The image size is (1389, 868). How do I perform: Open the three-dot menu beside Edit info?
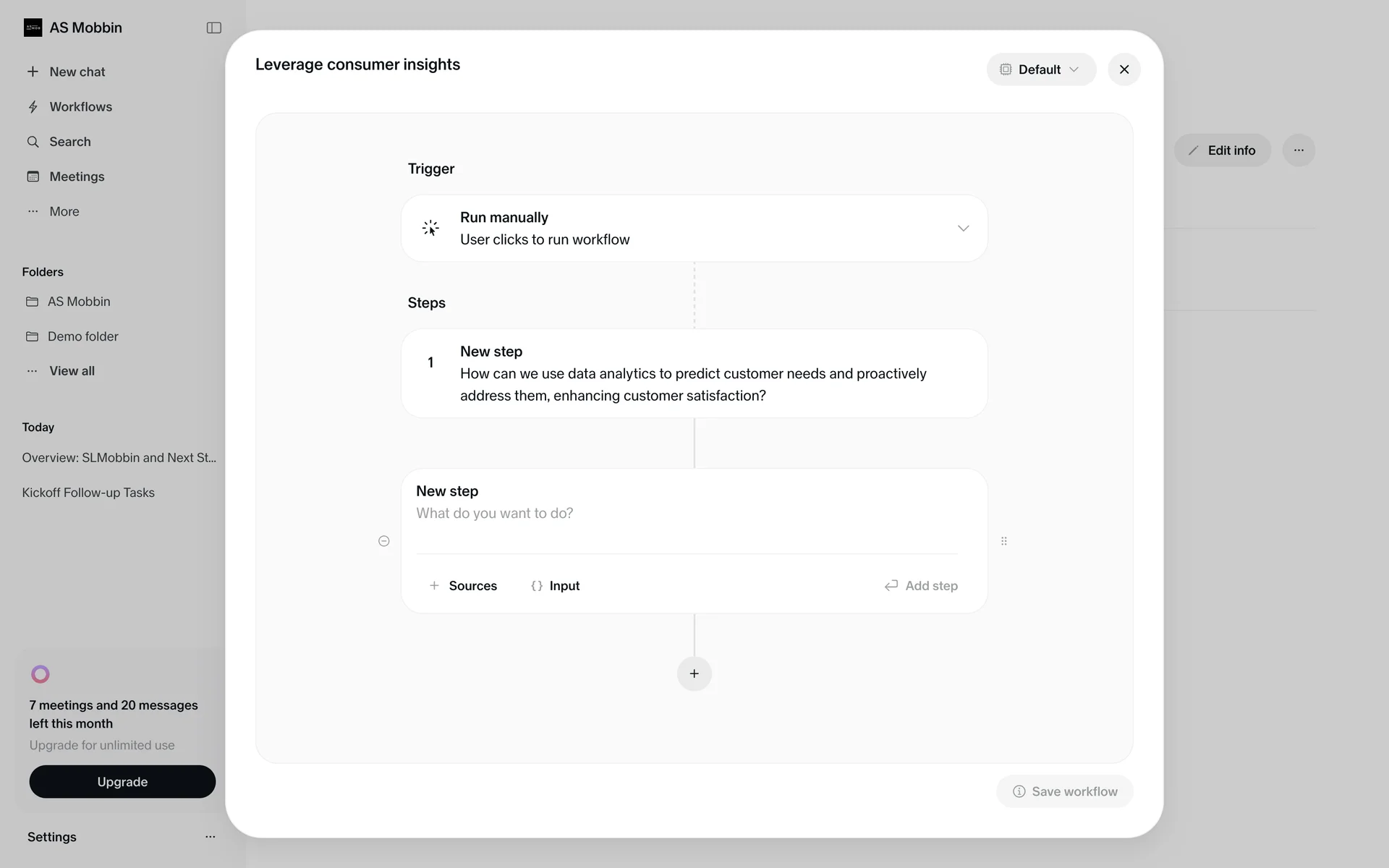pyautogui.click(x=1299, y=150)
